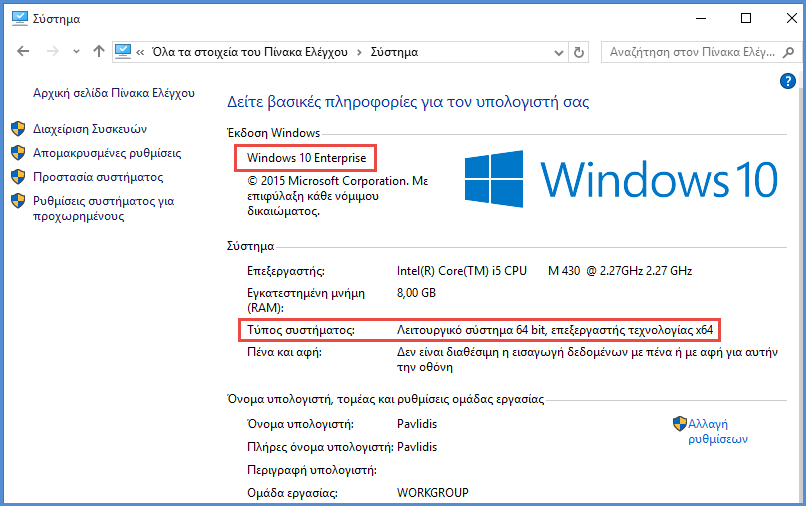Select the Windows 10 Enterprise edition text
The height and width of the screenshot is (506, 806).
click(306, 158)
